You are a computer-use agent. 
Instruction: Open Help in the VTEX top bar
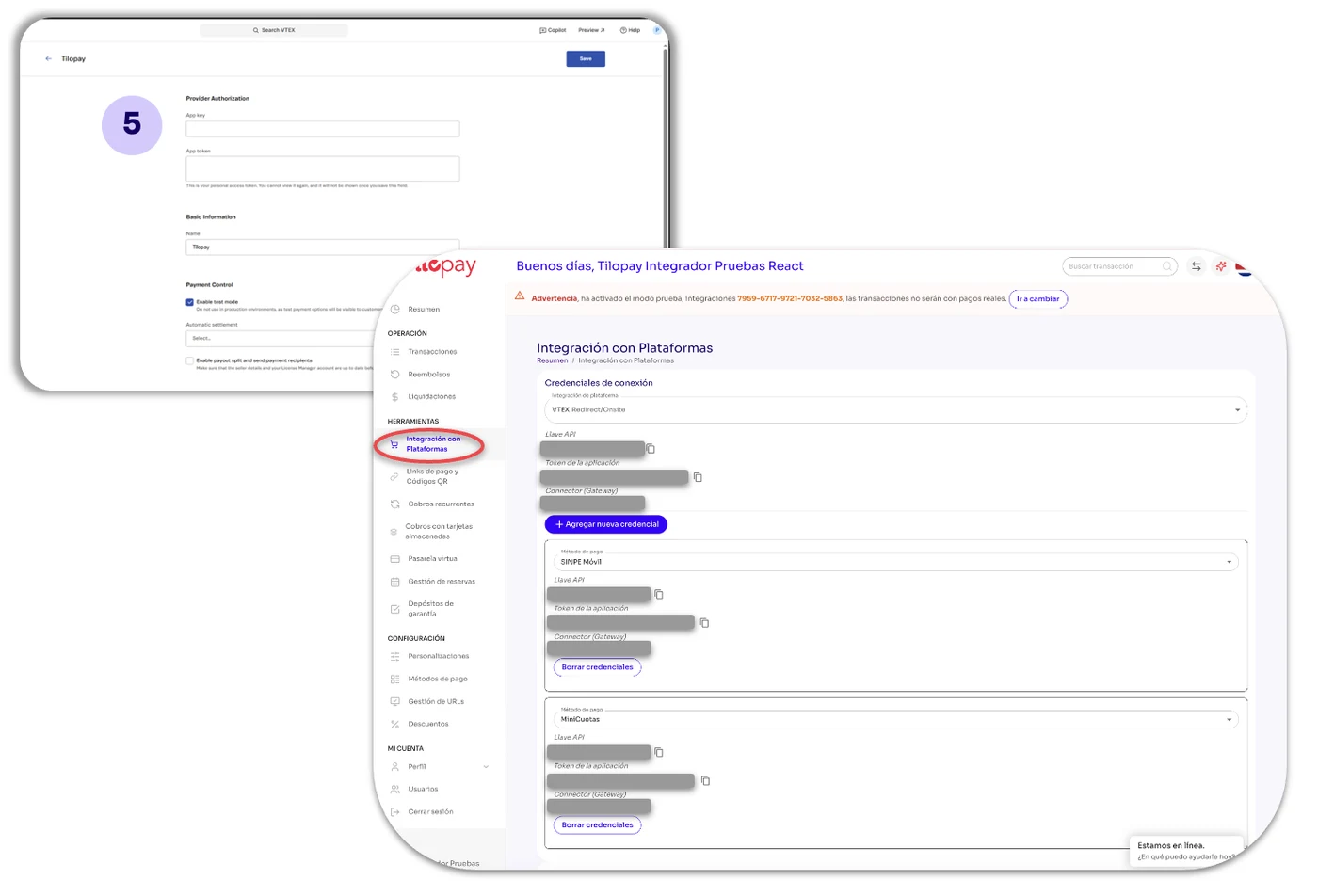click(x=630, y=30)
